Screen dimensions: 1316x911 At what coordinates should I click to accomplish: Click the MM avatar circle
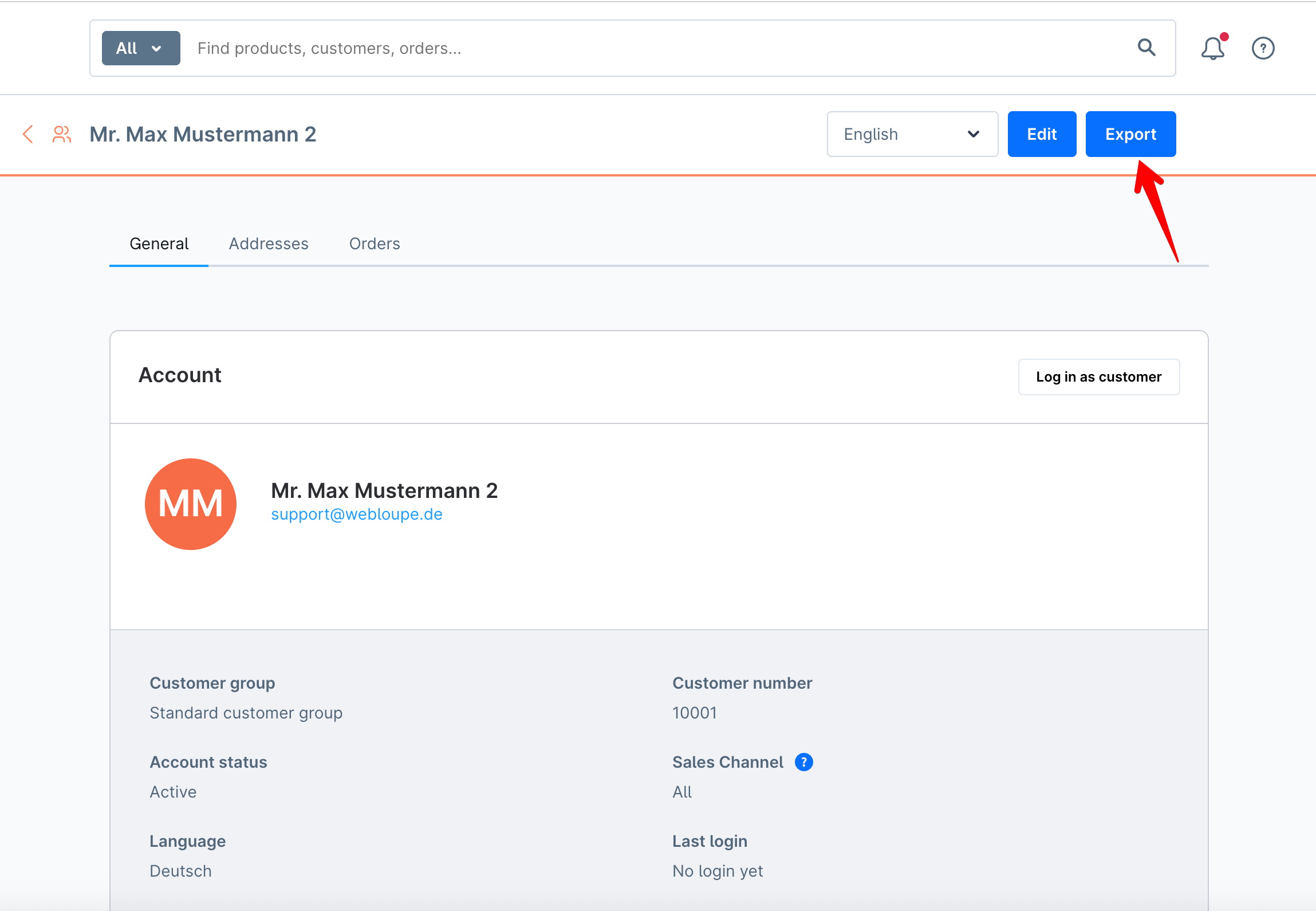(191, 504)
